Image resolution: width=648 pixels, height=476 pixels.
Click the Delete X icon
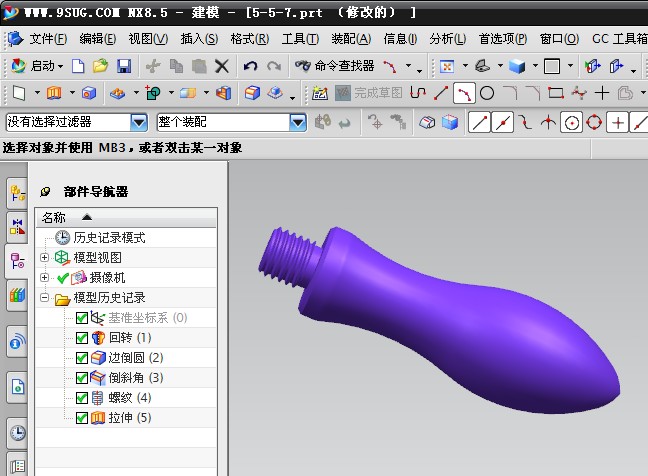pyautogui.click(x=222, y=66)
